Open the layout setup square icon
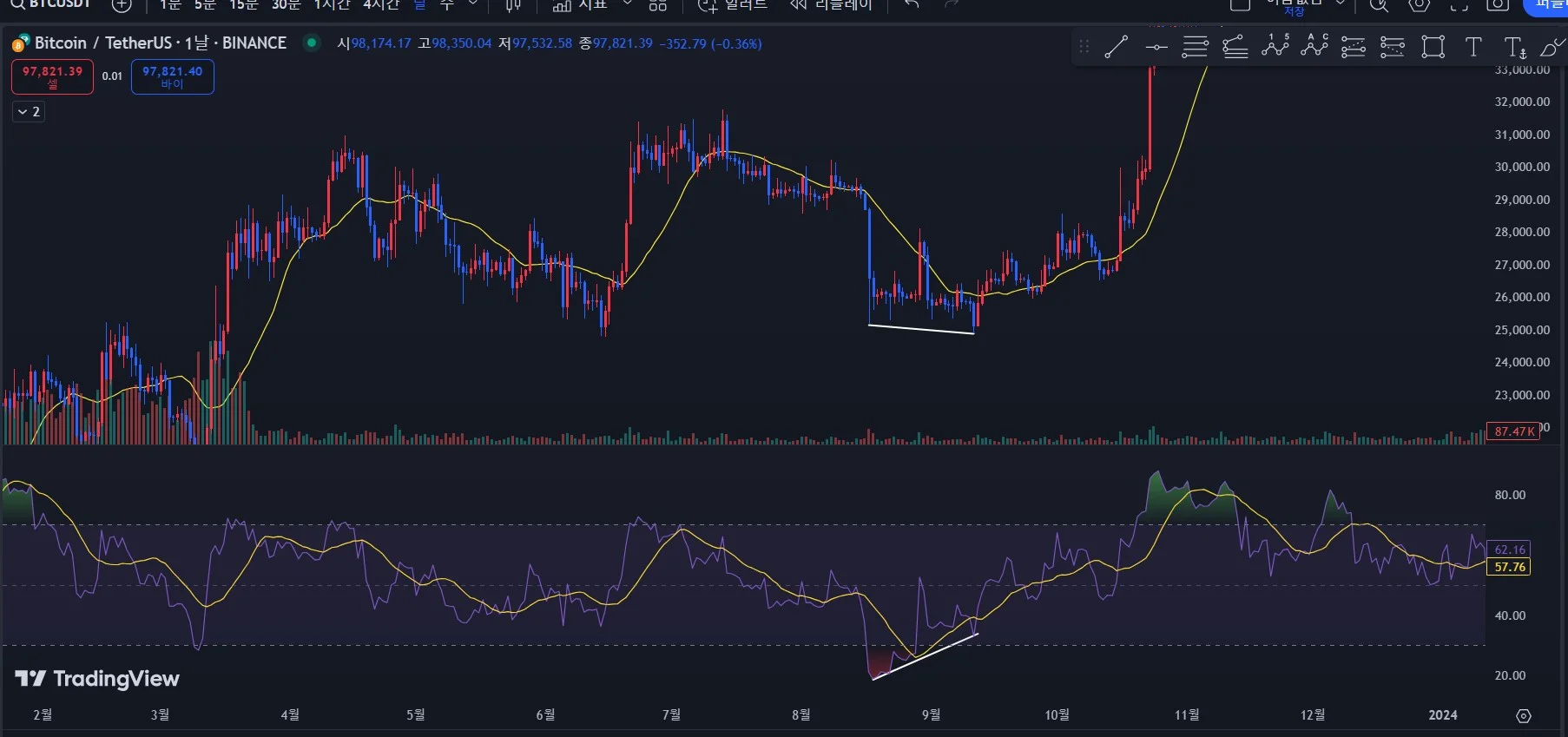This screenshot has width=1568, height=737. click(x=1240, y=5)
